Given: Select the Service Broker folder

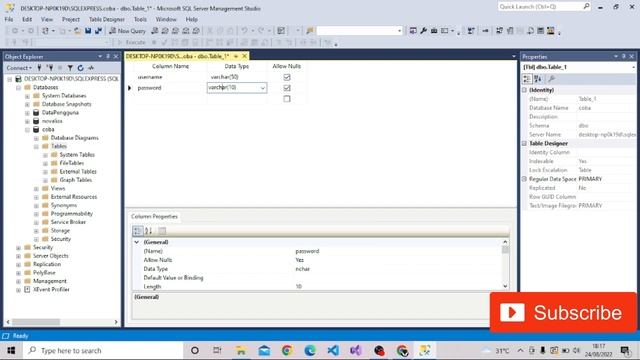Looking at the screenshot, I should 68,222.
